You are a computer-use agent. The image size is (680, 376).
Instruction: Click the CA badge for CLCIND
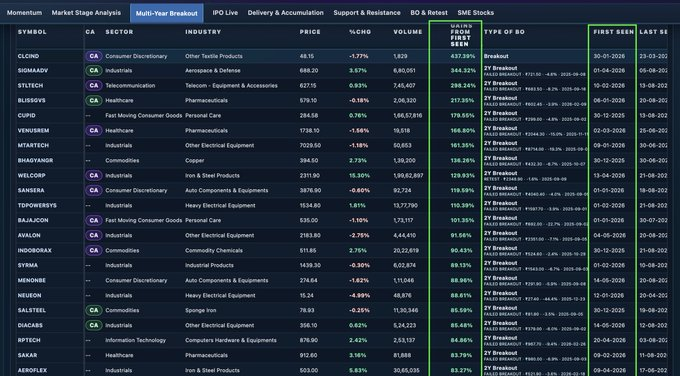[94, 56]
